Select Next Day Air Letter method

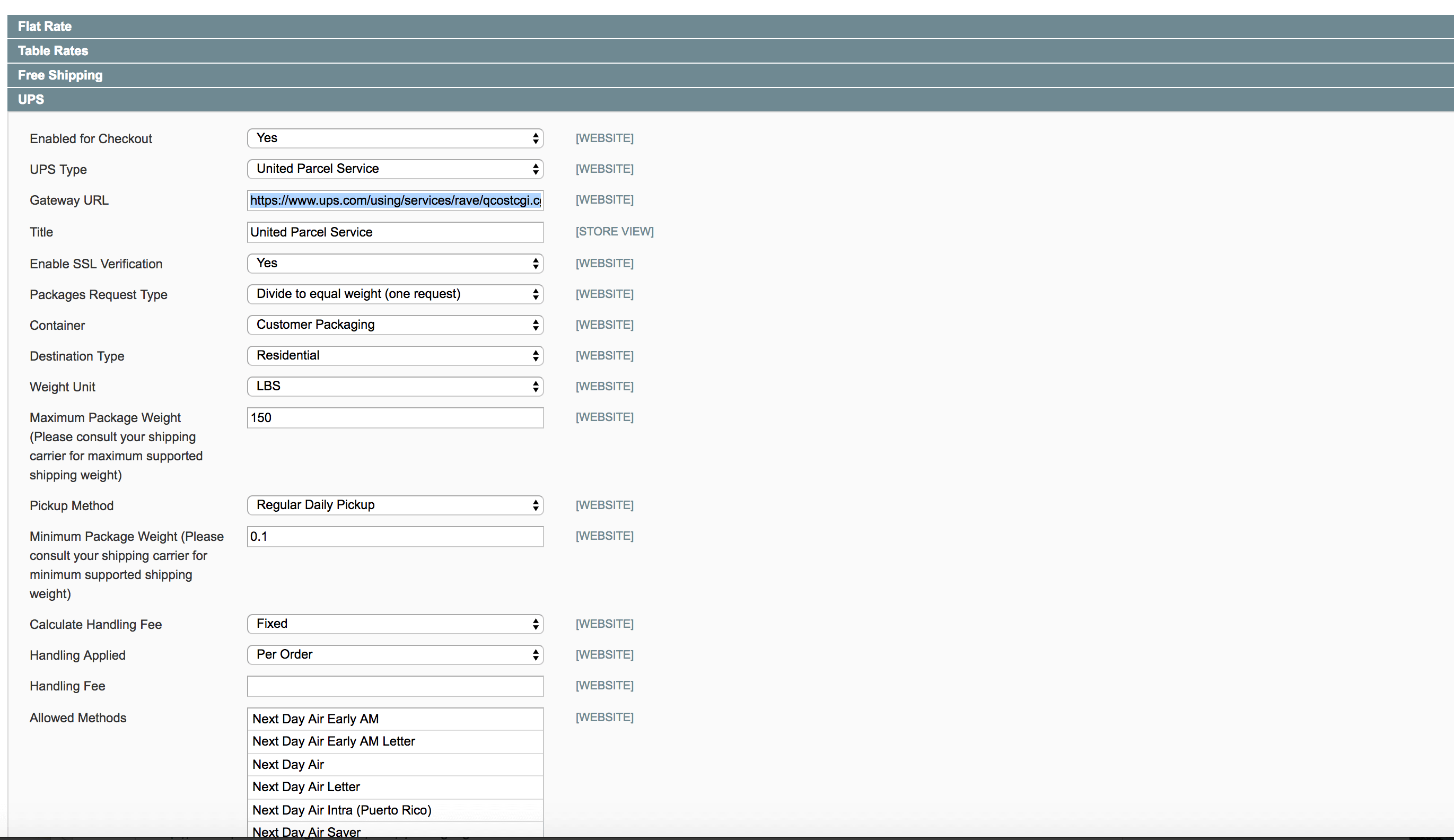point(395,787)
